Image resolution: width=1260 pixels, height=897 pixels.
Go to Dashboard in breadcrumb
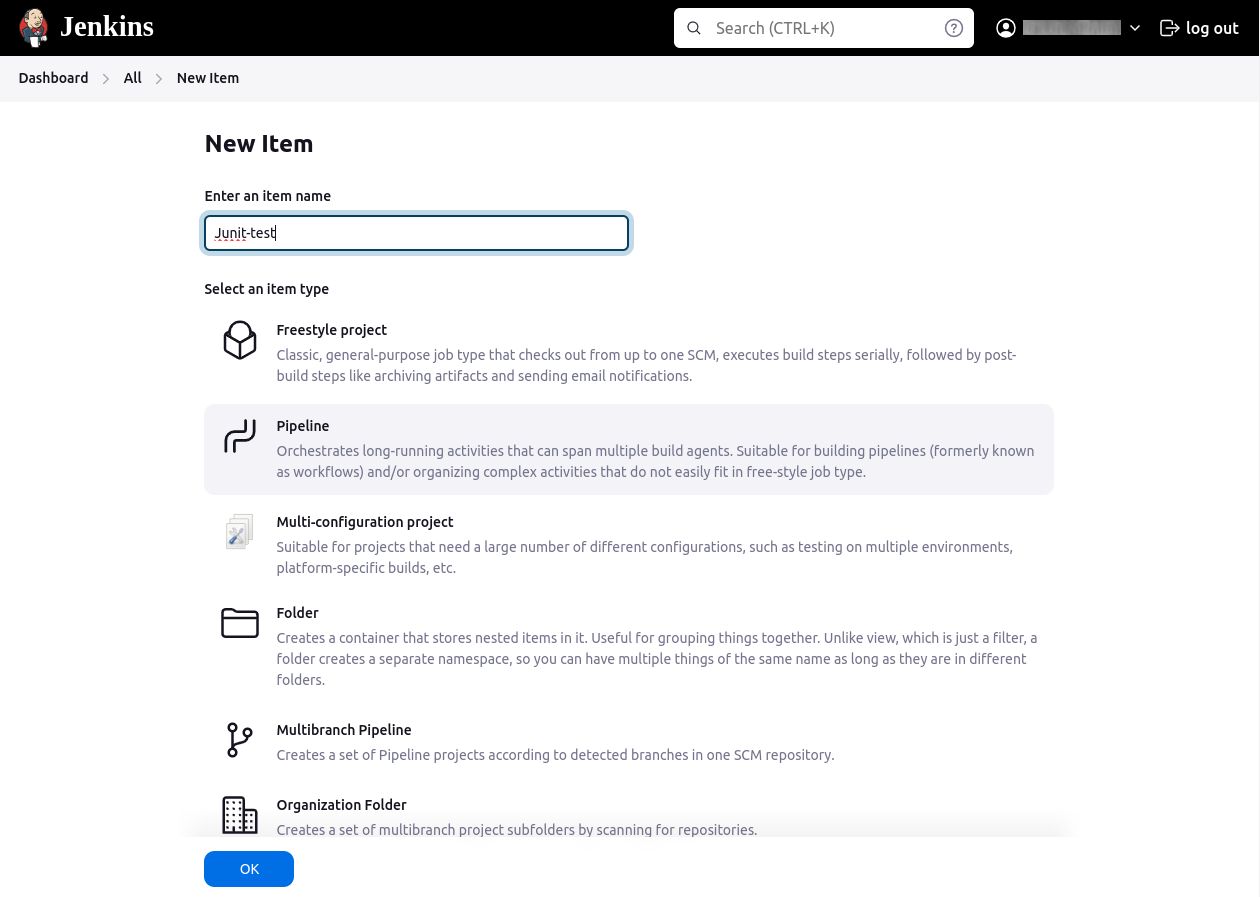pos(53,78)
